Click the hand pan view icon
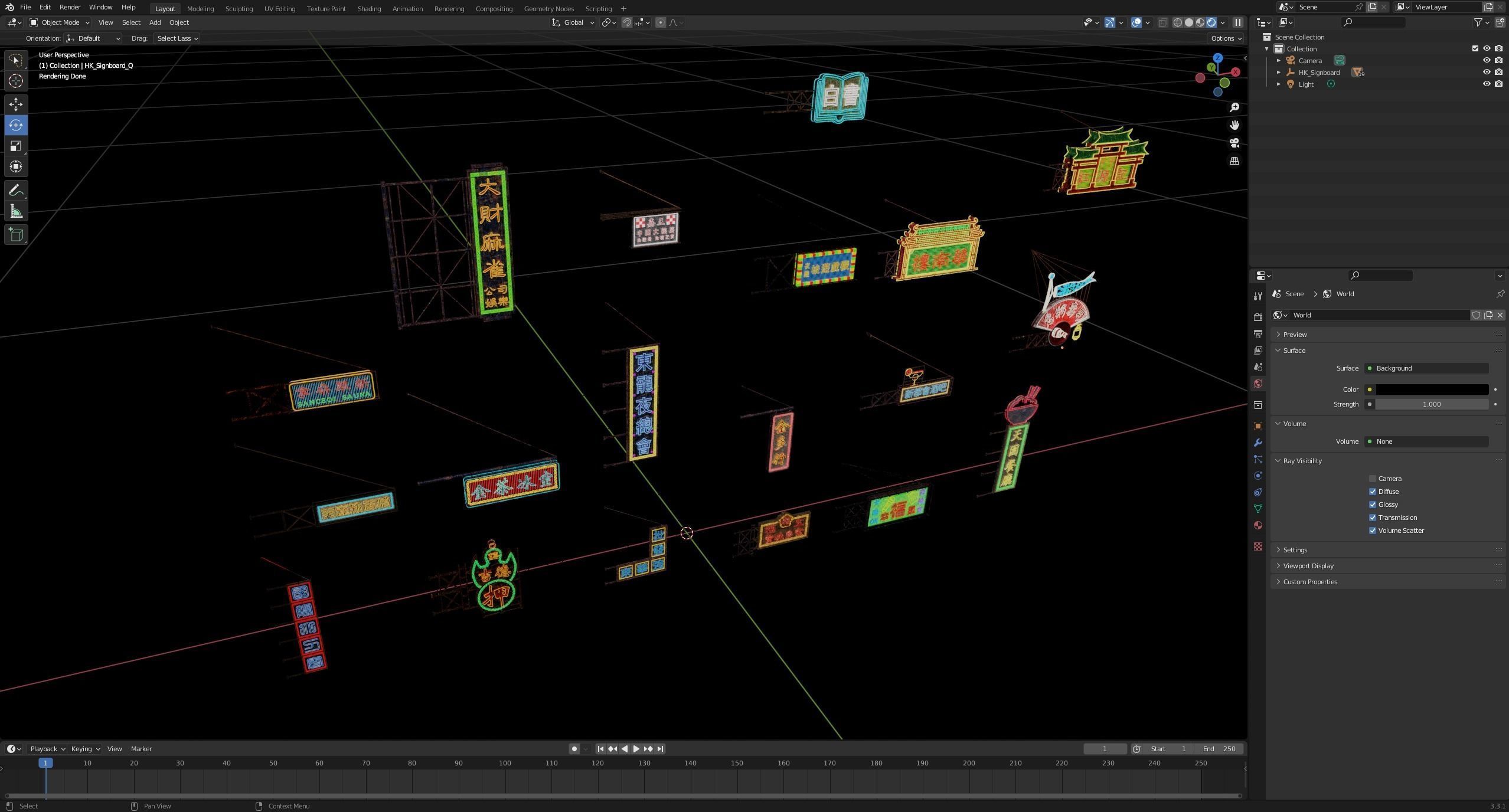Screen dimensions: 1509x812 pyautogui.click(x=1234, y=125)
